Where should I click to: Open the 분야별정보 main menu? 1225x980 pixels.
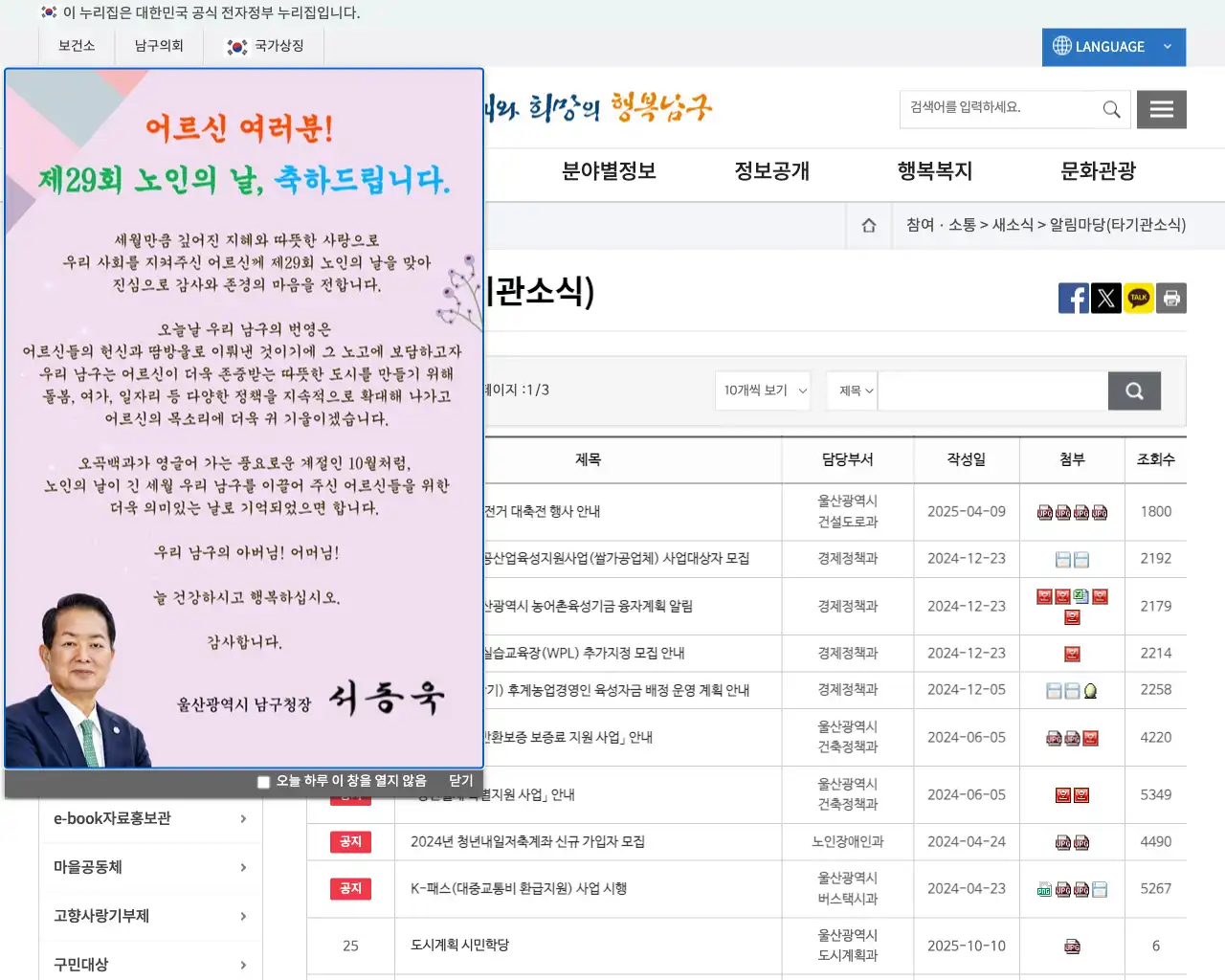[x=609, y=172]
